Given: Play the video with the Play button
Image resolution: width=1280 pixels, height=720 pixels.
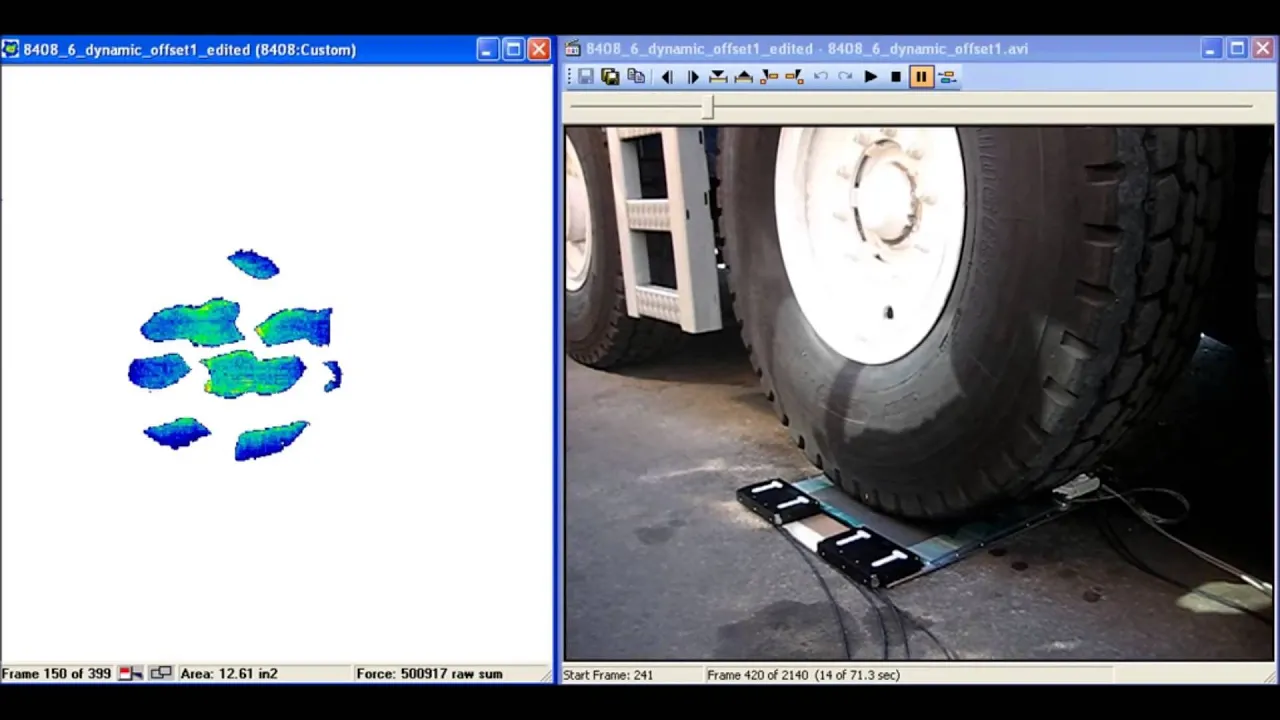Looking at the screenshot, I should (871, 77).
